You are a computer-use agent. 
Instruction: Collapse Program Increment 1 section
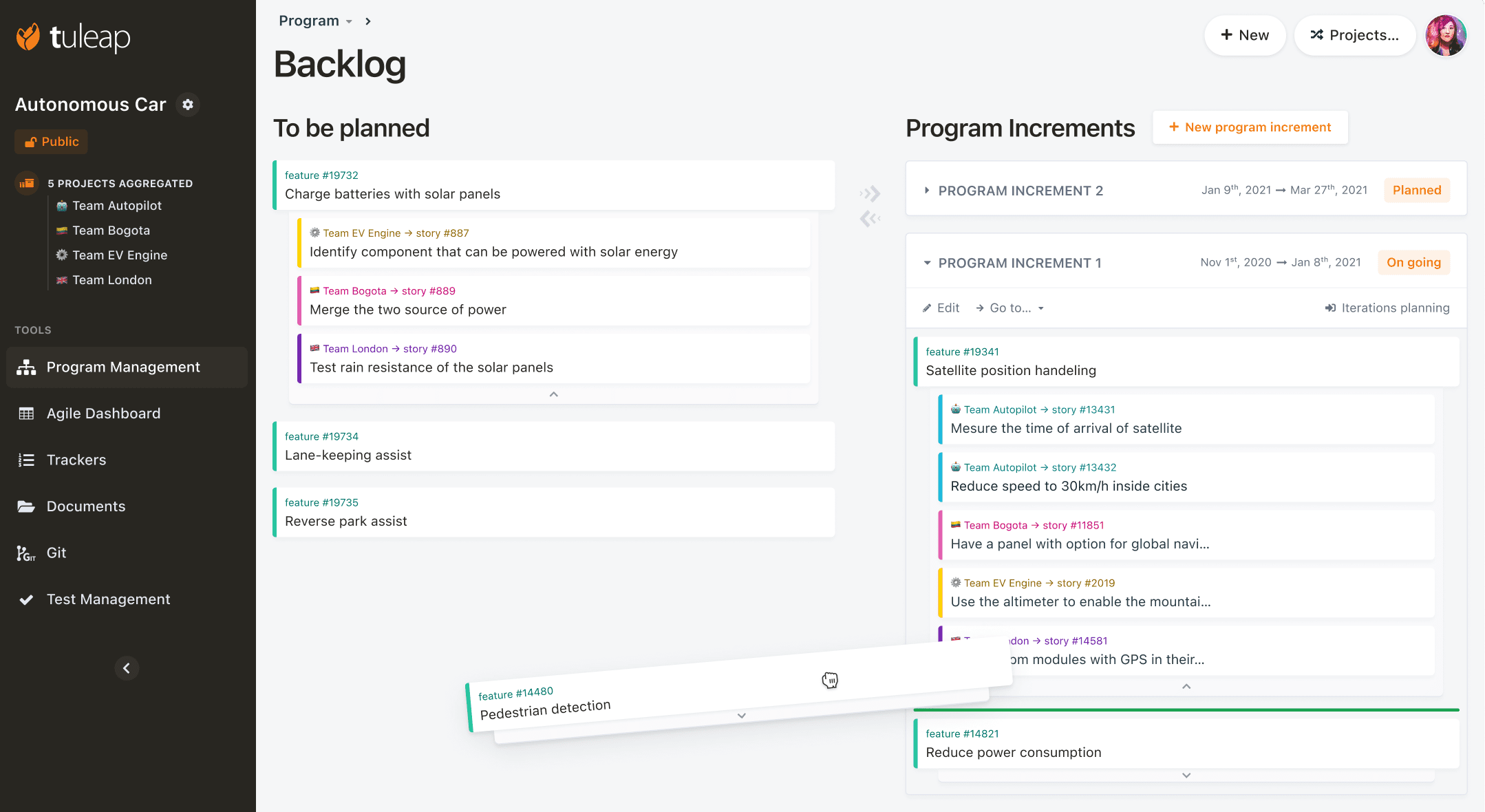coord(927,263)
